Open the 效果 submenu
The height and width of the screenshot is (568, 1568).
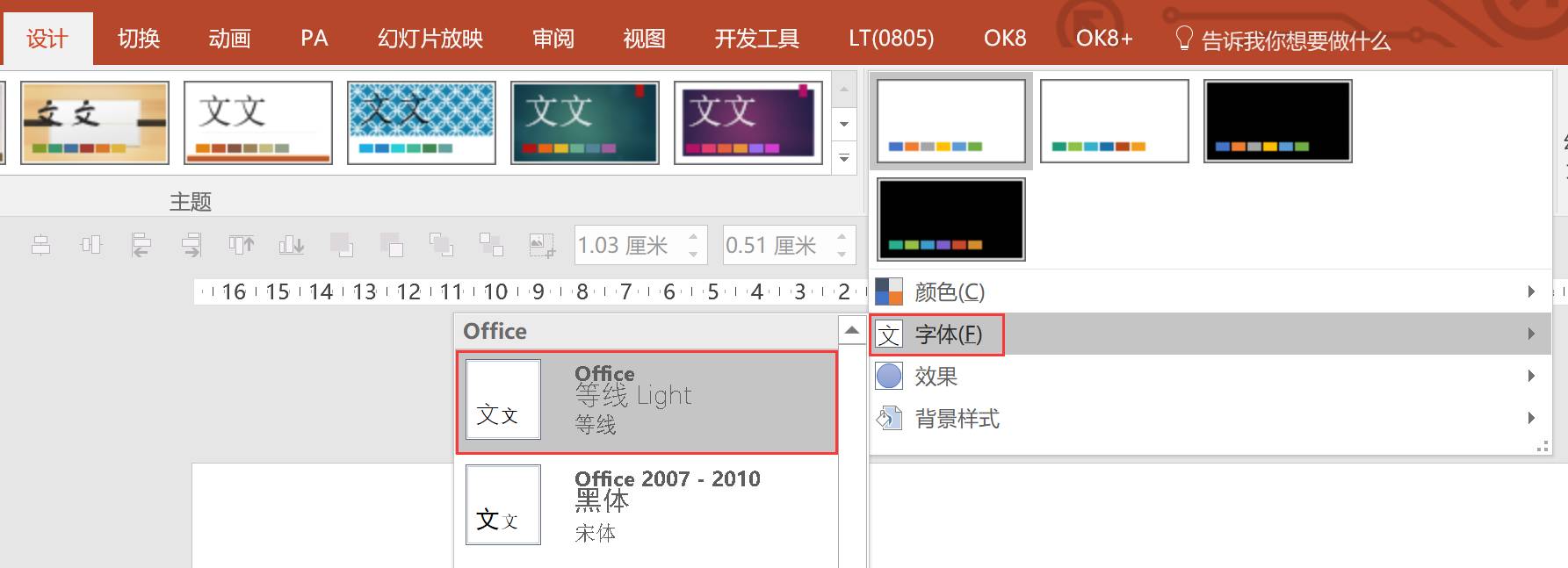click(1210, 376)
